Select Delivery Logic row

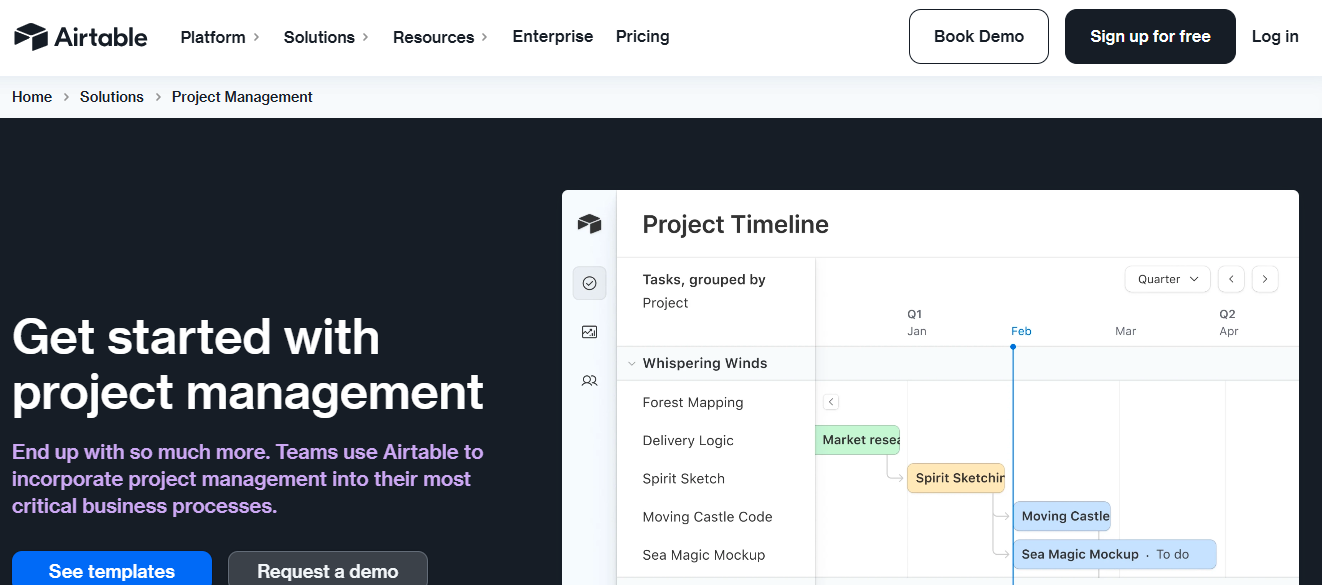point(688,441)
